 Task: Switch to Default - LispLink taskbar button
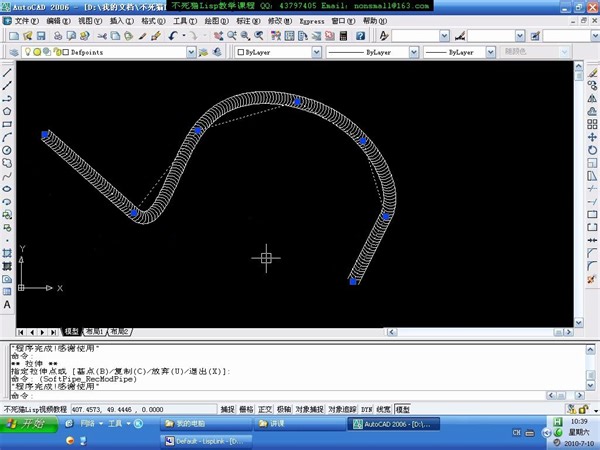point(206,441)
